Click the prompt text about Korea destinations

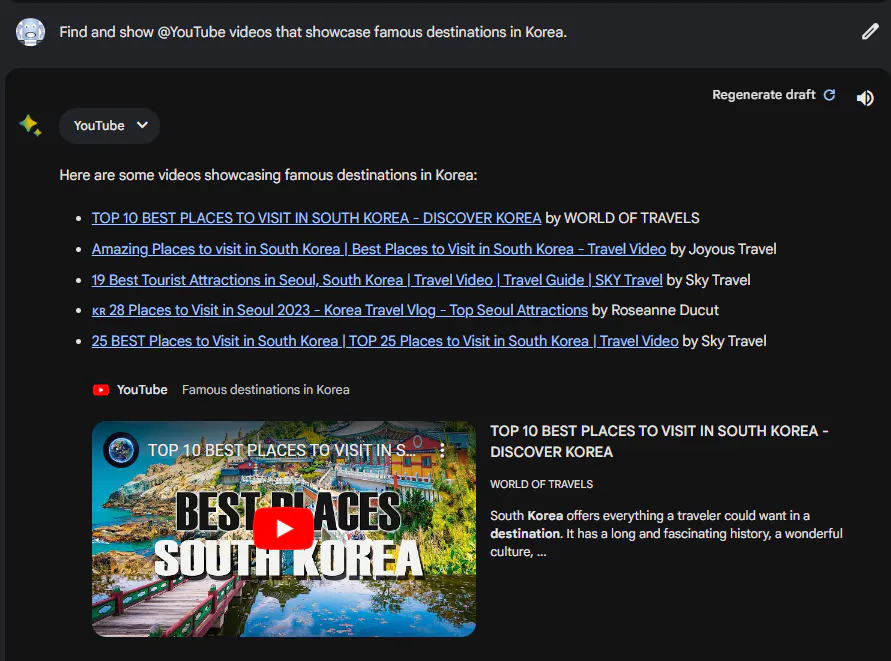click(313, 32)
